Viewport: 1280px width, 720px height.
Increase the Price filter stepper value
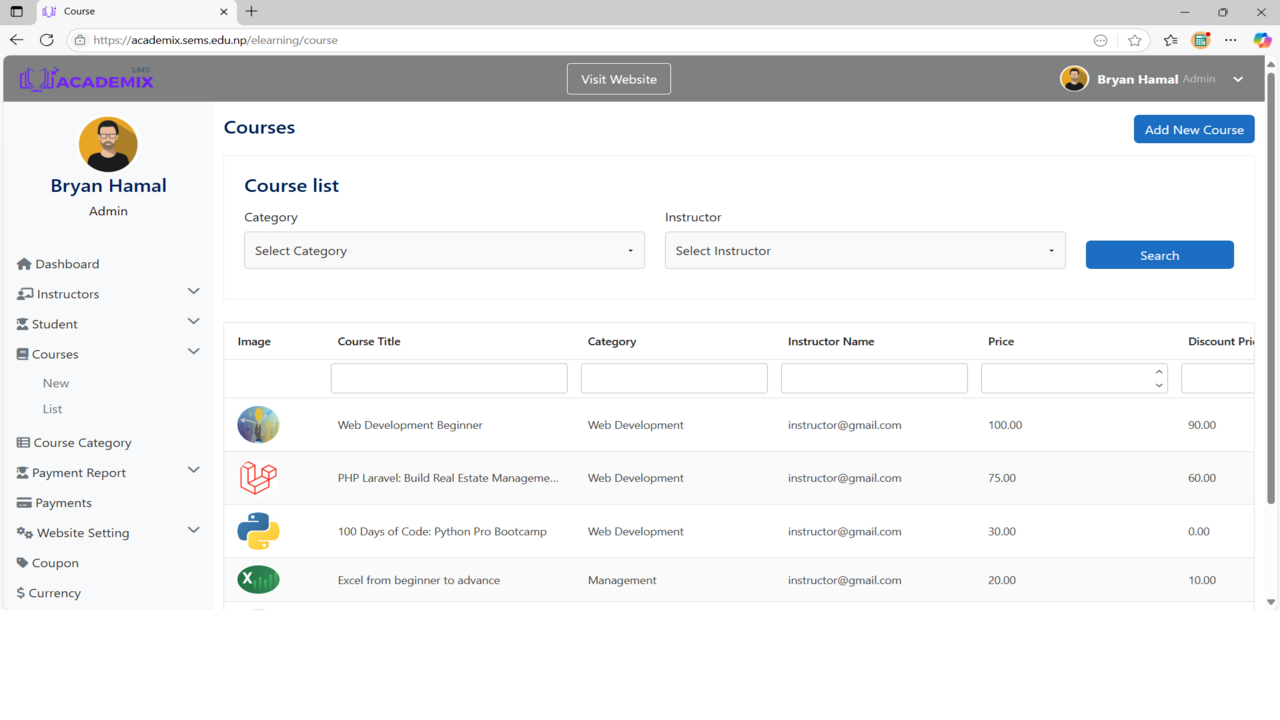1159,372
